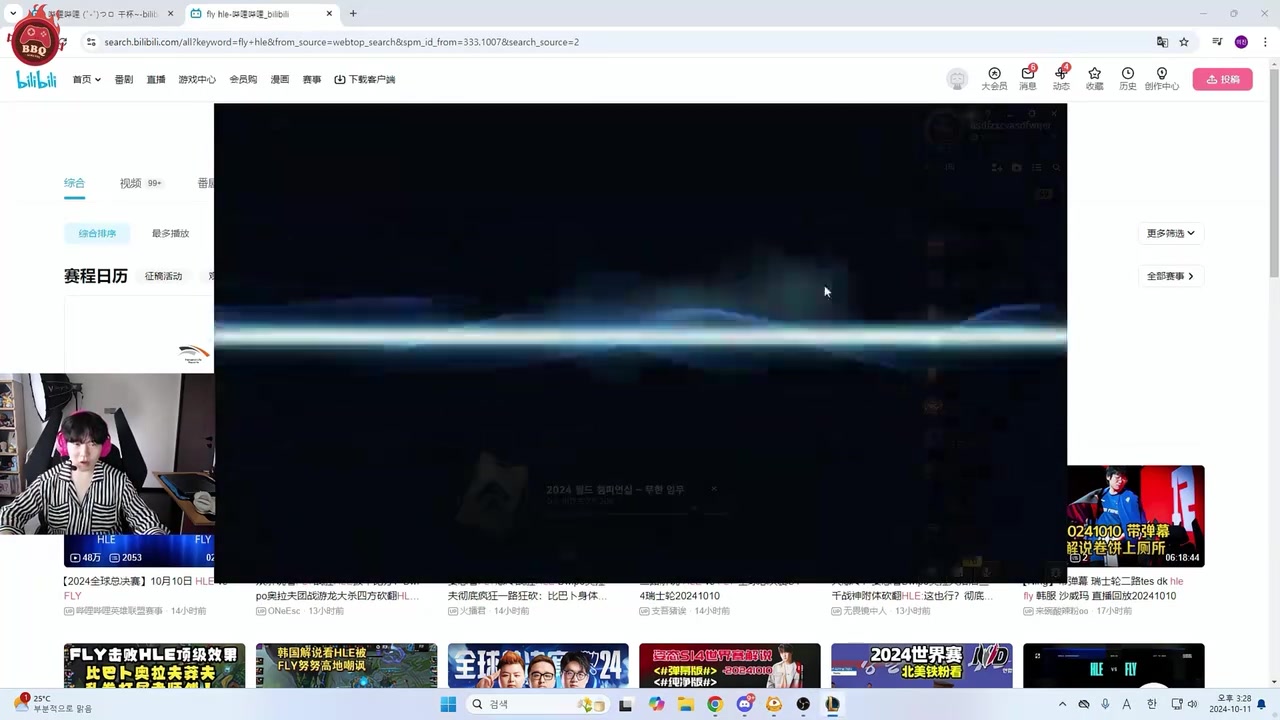
Task: Show hidden system tray icons chevron
Action: click(x=1062, y=704)
